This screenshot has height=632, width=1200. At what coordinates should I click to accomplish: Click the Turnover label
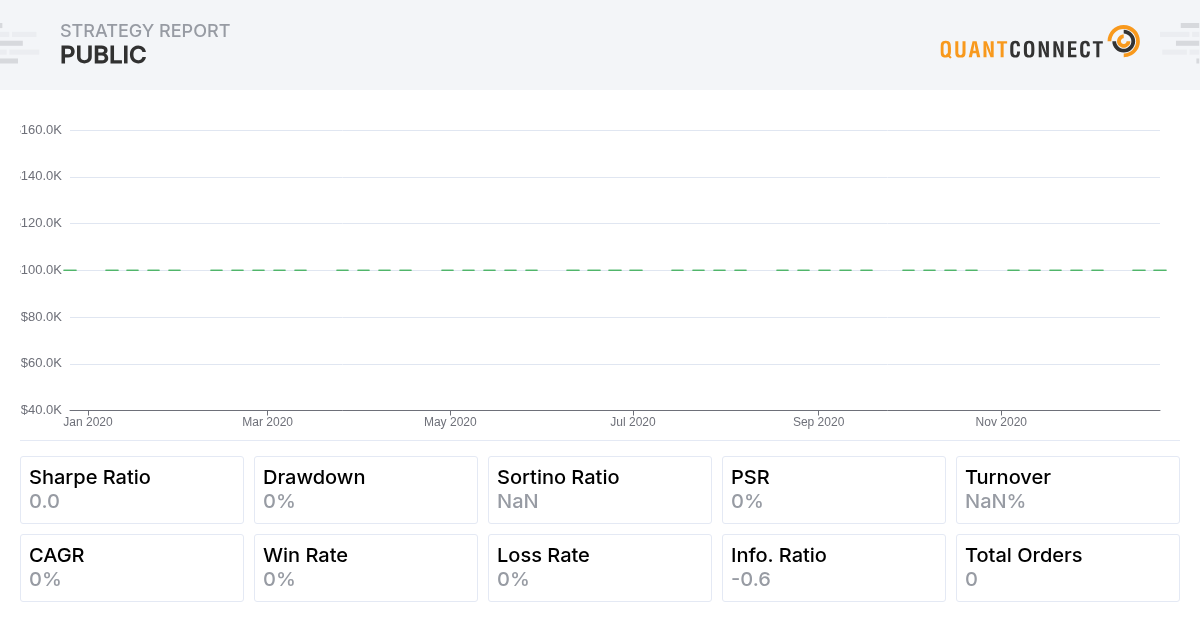click(x=1008, y=478)
